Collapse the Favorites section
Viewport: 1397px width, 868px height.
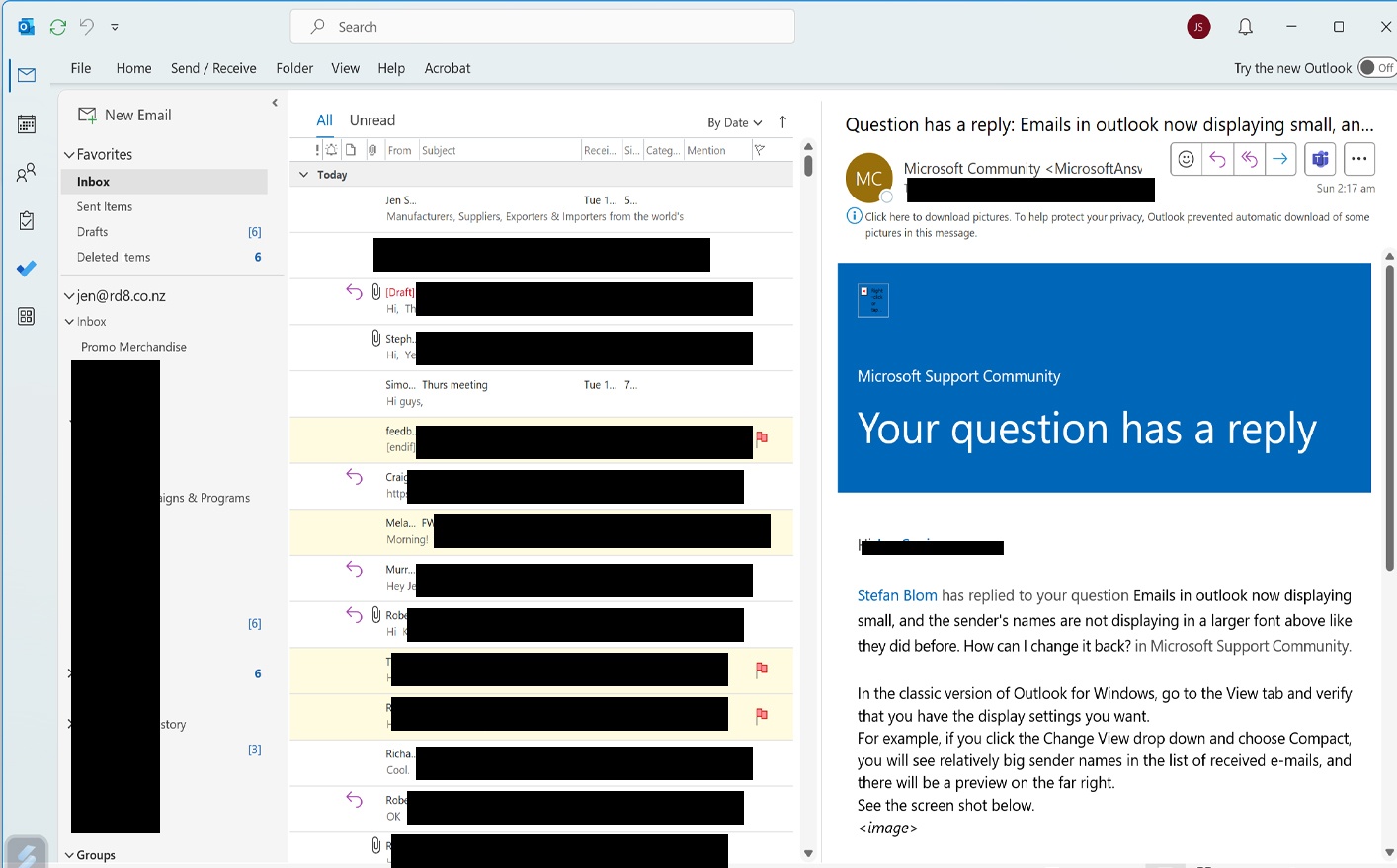tap(68, 154)
